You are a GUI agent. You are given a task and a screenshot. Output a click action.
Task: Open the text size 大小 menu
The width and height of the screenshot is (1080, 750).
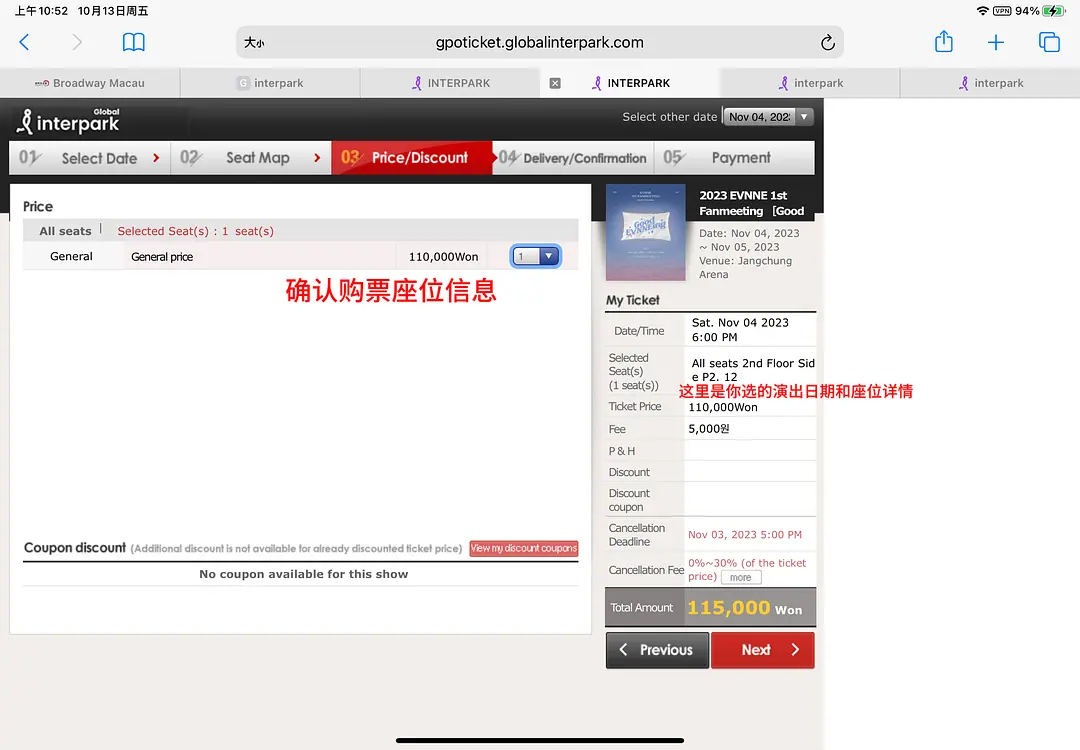254,43
